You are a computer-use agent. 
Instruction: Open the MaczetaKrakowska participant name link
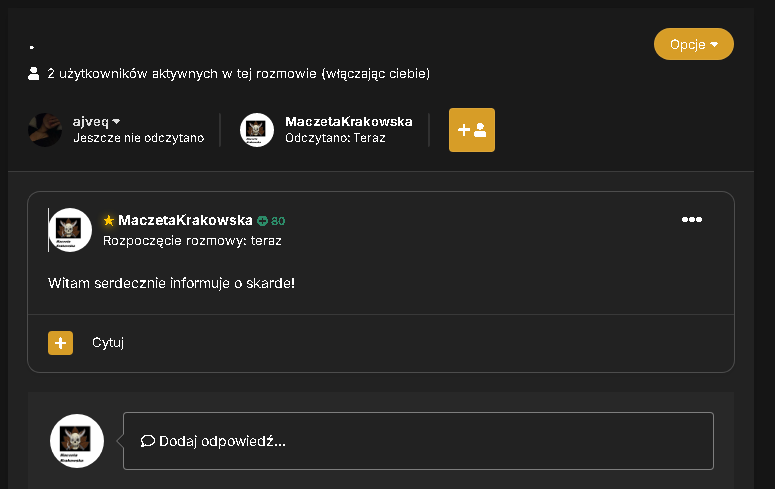tap(348, 121)
